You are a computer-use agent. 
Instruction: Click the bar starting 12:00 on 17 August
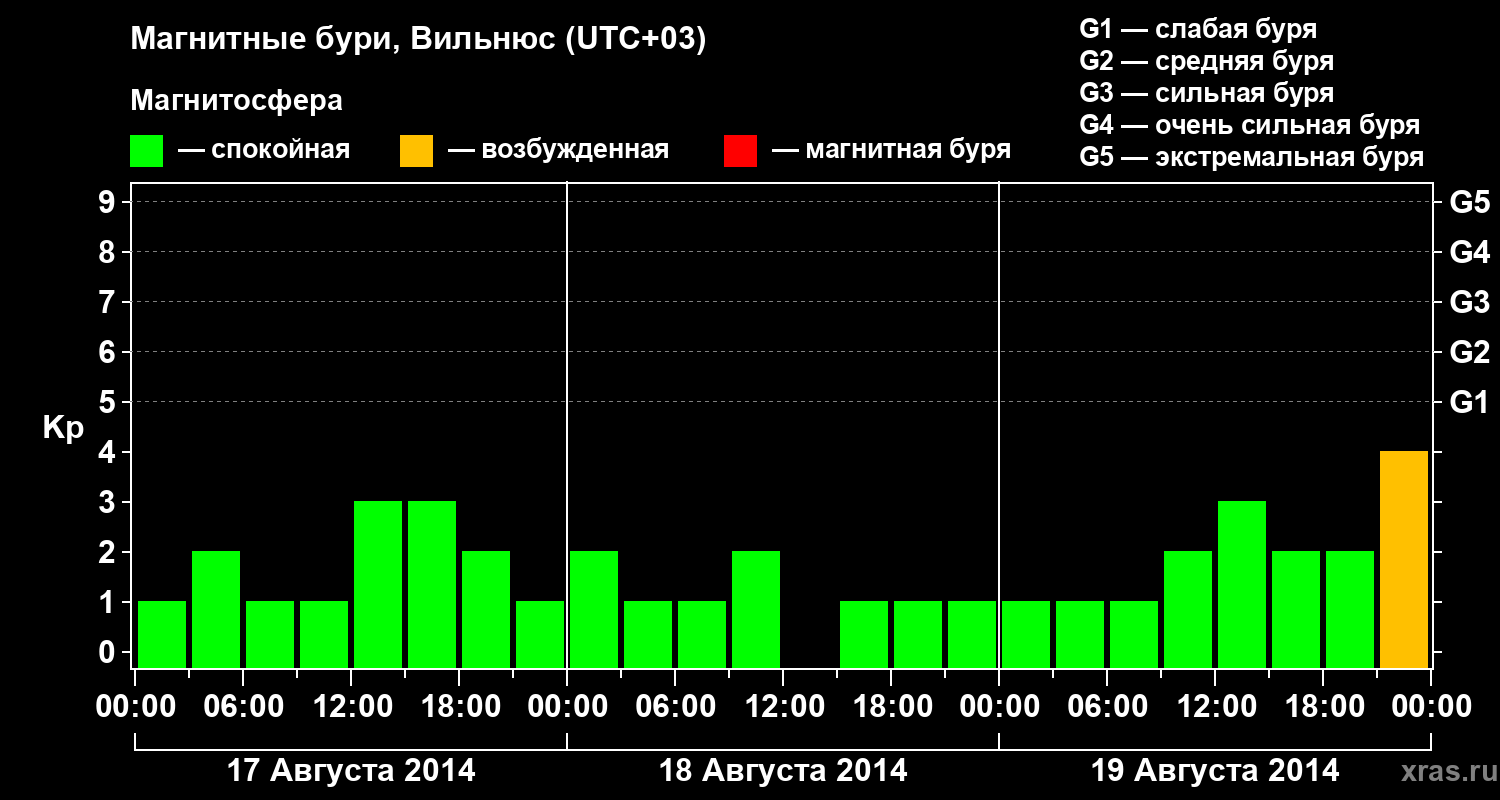click(x=378, y=585)
